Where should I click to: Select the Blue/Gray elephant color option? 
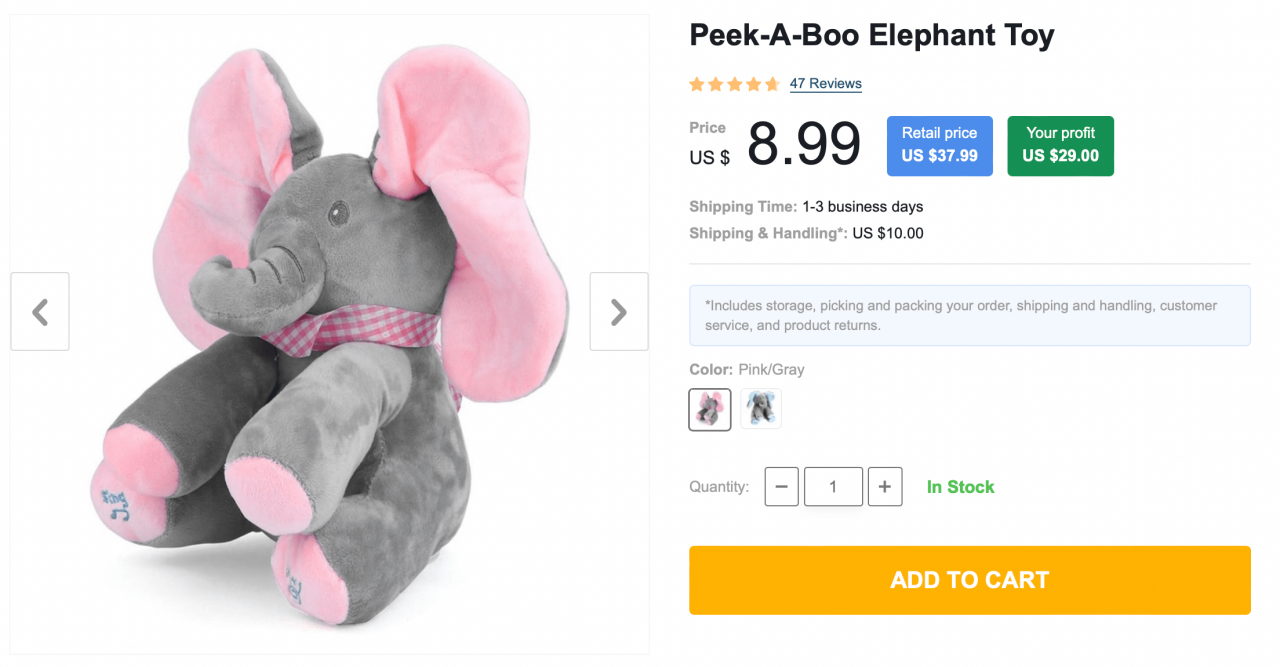(761, 409)
